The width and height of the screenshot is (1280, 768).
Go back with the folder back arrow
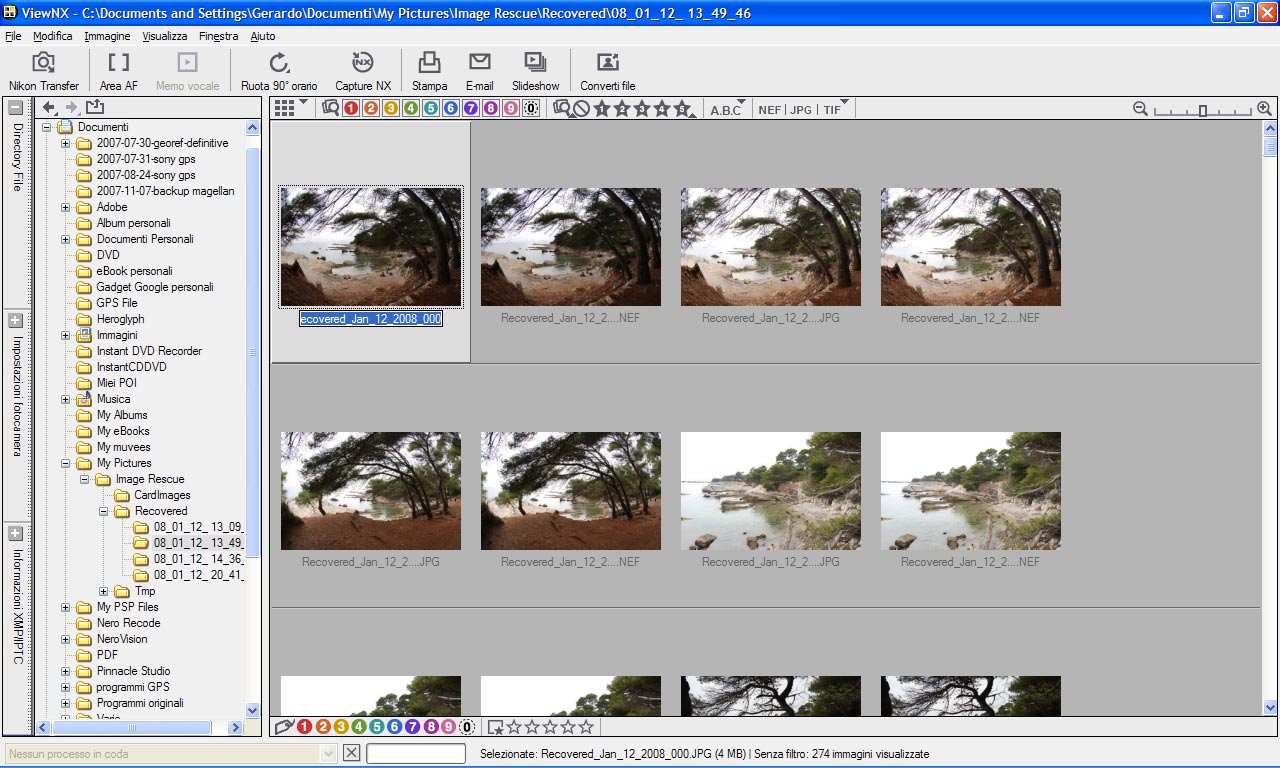[49, 108]
